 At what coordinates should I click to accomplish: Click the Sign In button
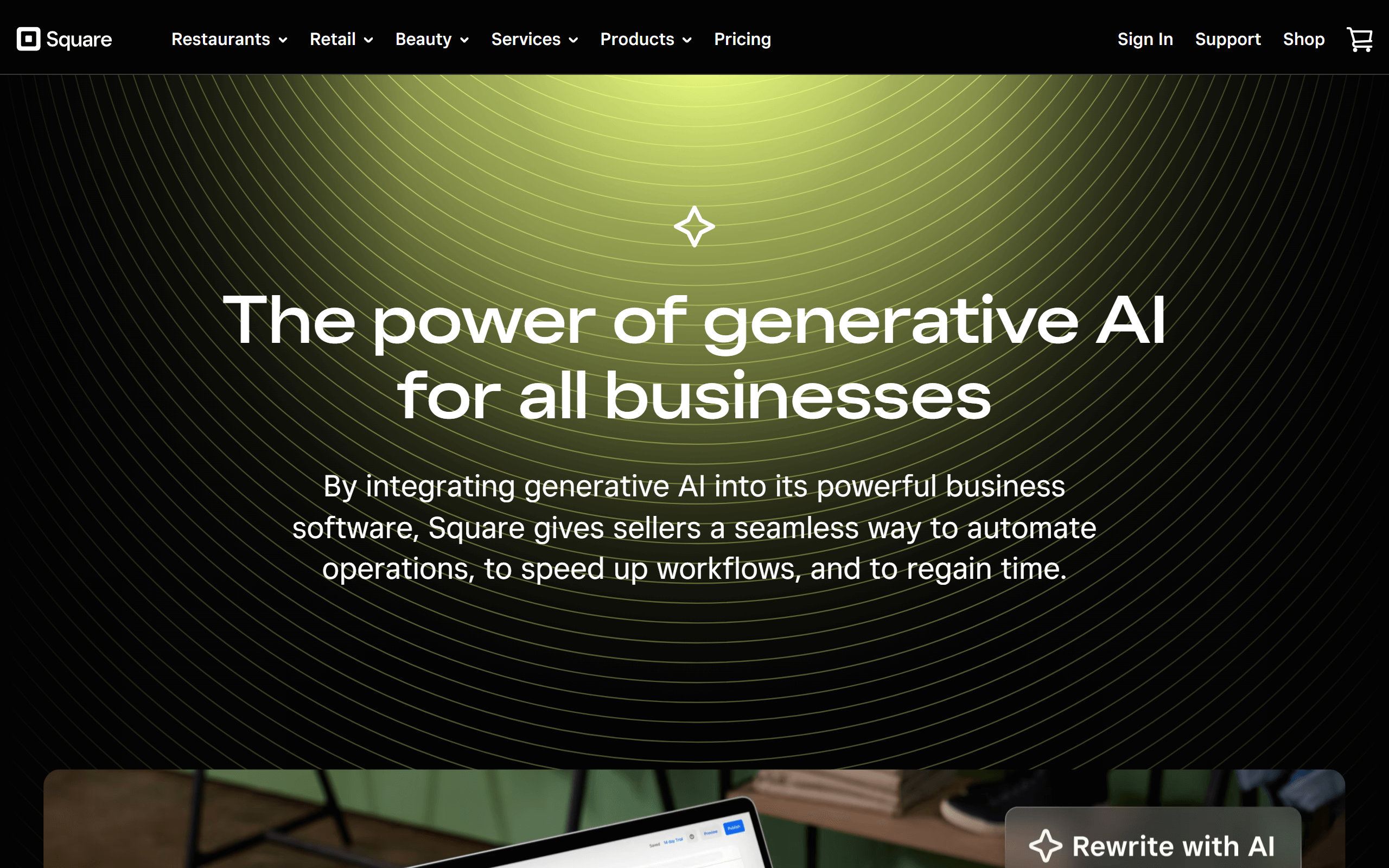click(1145, 39)
